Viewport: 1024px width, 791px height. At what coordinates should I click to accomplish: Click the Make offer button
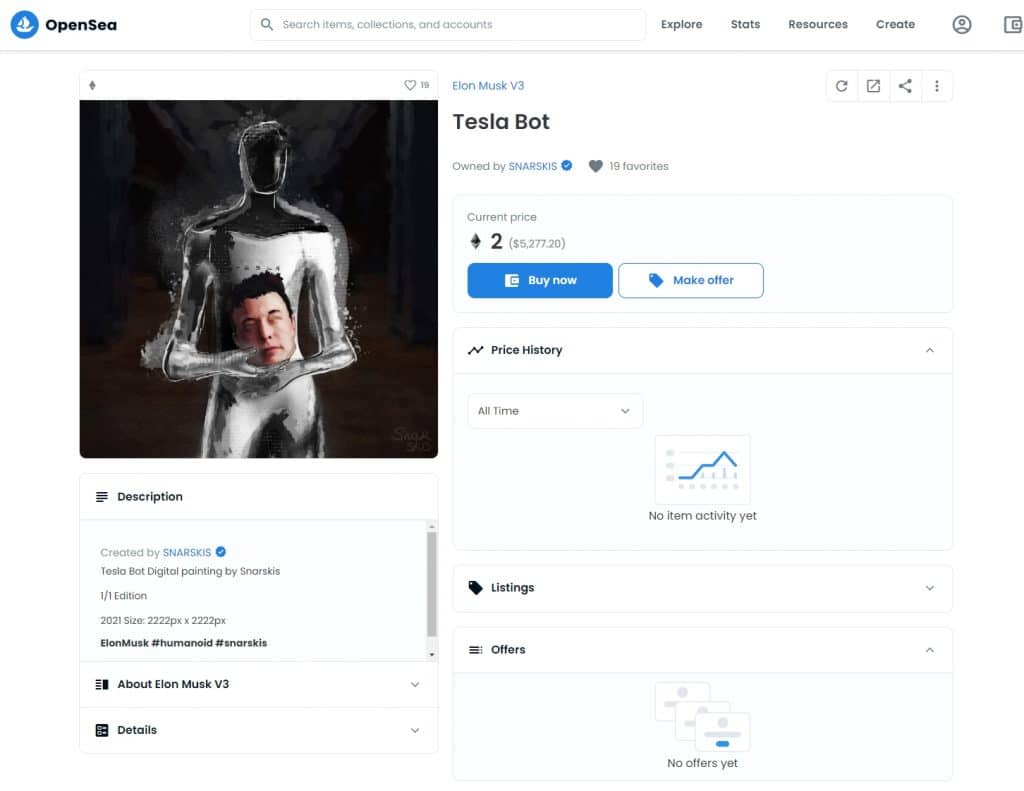pos(691,280)
